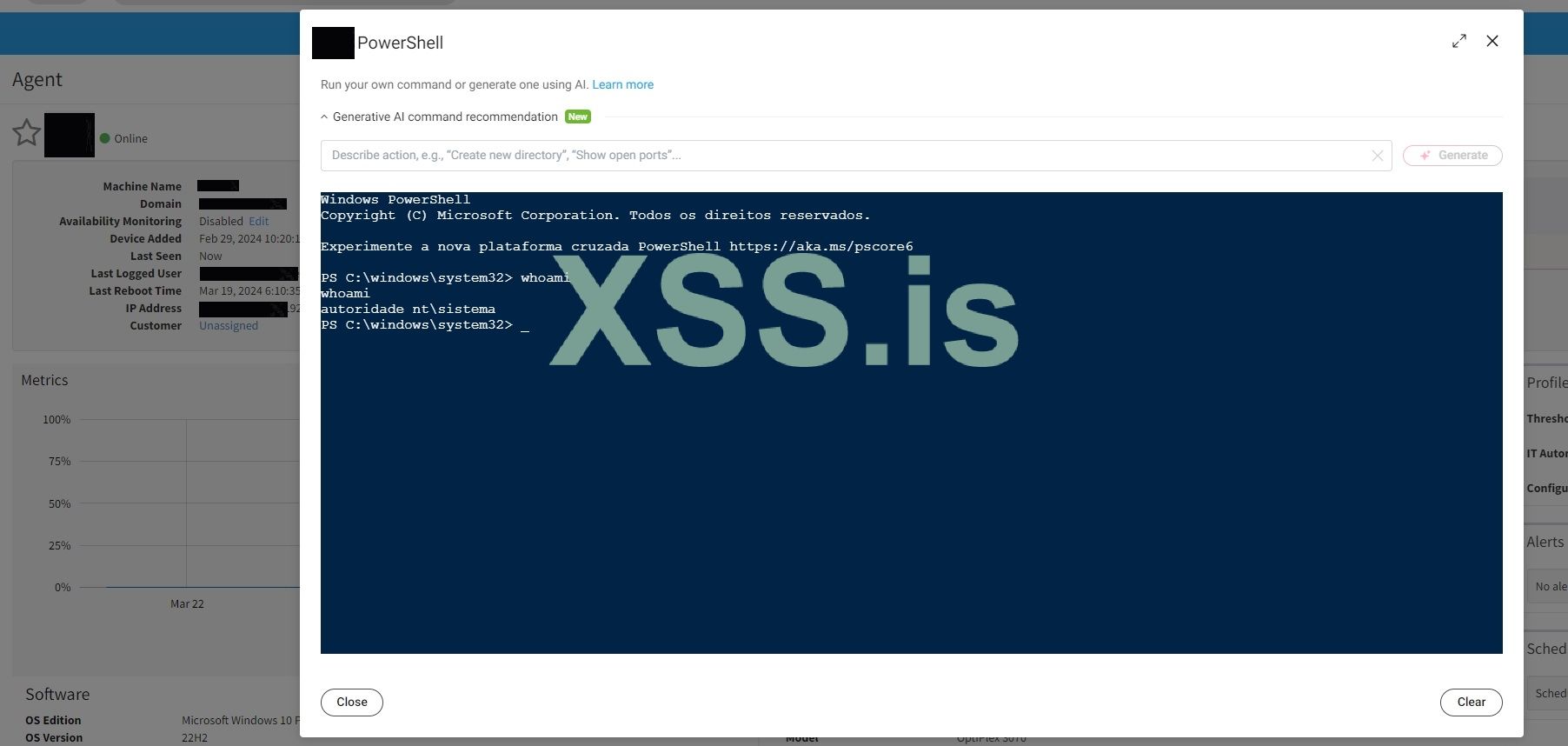Image resolution: width=1568 pixels, height=746 pixels.
Task: Select the 'autoridade nt\sistema' output line
Action: [x=408, y=310]
